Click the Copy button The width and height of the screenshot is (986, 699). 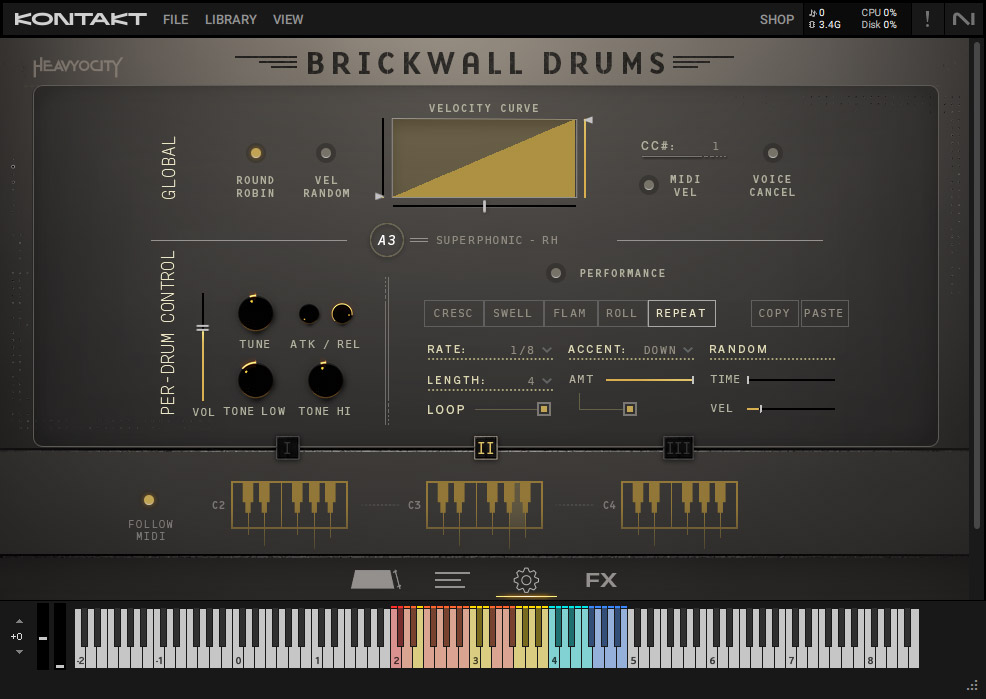click(775, 313)
